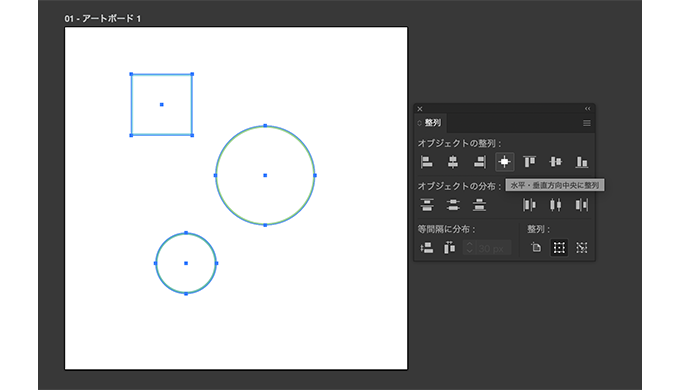Image resolution: width=680 pixels, height=390 pixels.
Task: Select the square on the artboard
Action: [162, 105]
